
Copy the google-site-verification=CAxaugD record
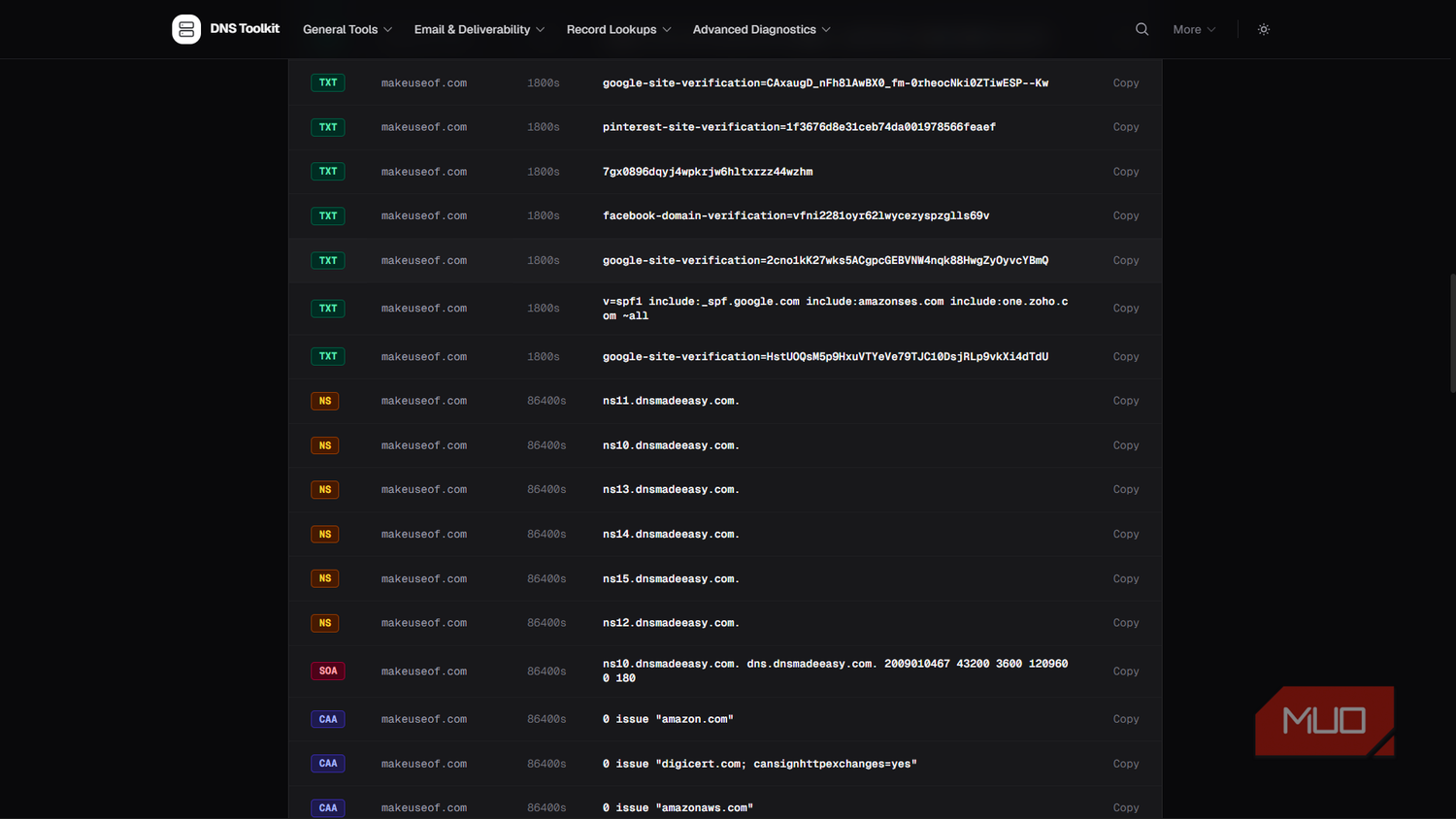click(x=1126, y=83)
